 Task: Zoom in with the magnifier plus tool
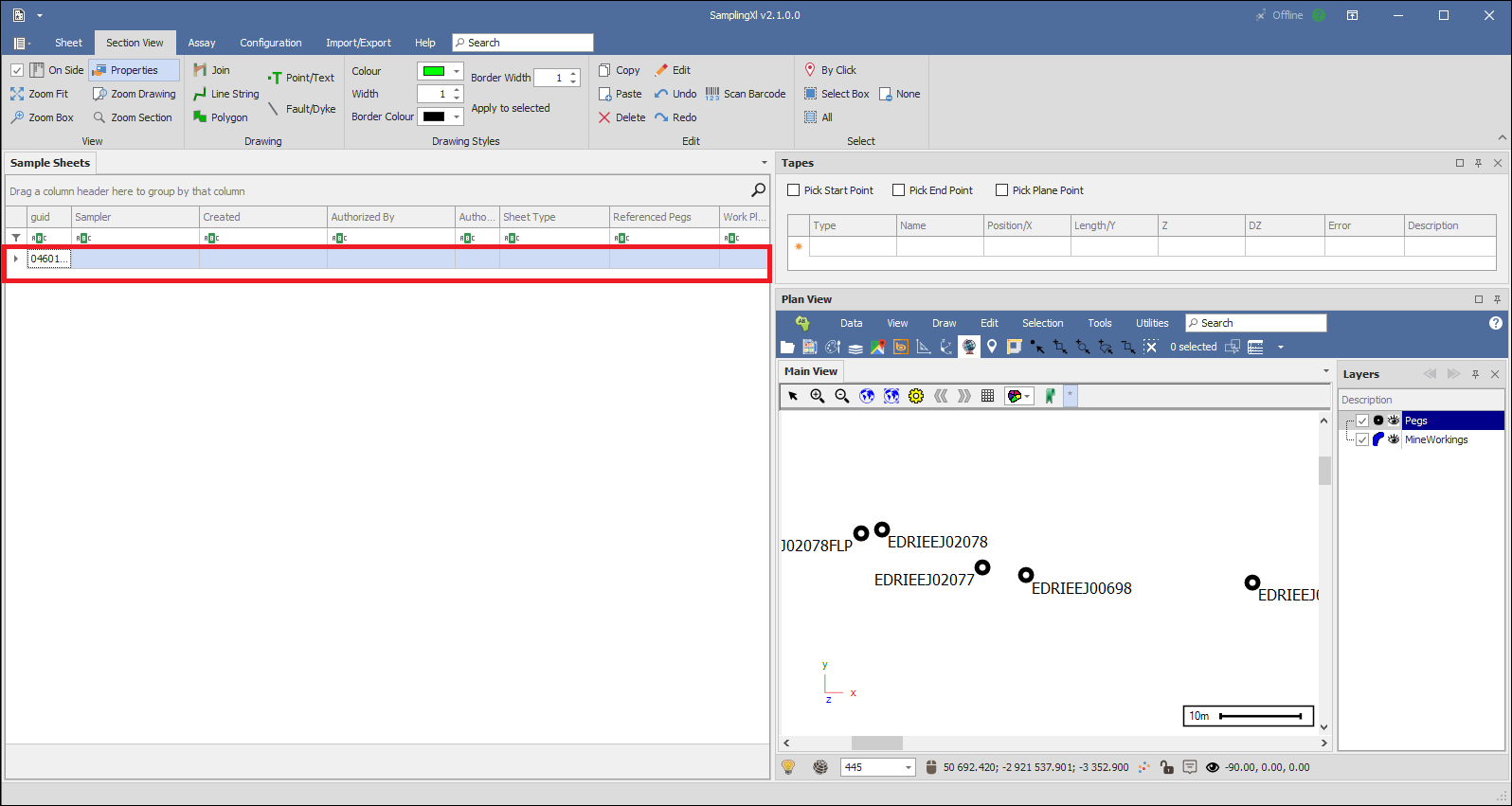click(x=818, y=396)
